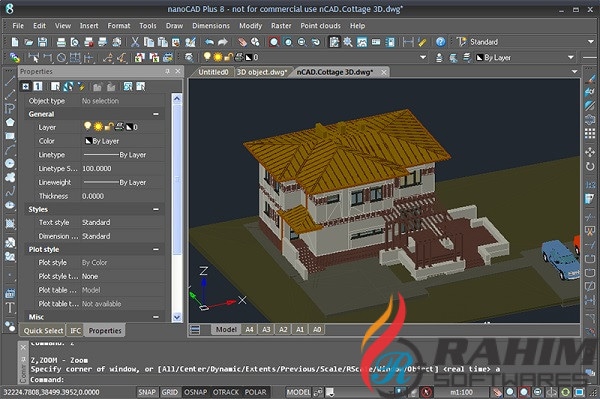This screenshot has height=399, width=600.
Task: Click the Print preview icon
Action: click(75, 42)
